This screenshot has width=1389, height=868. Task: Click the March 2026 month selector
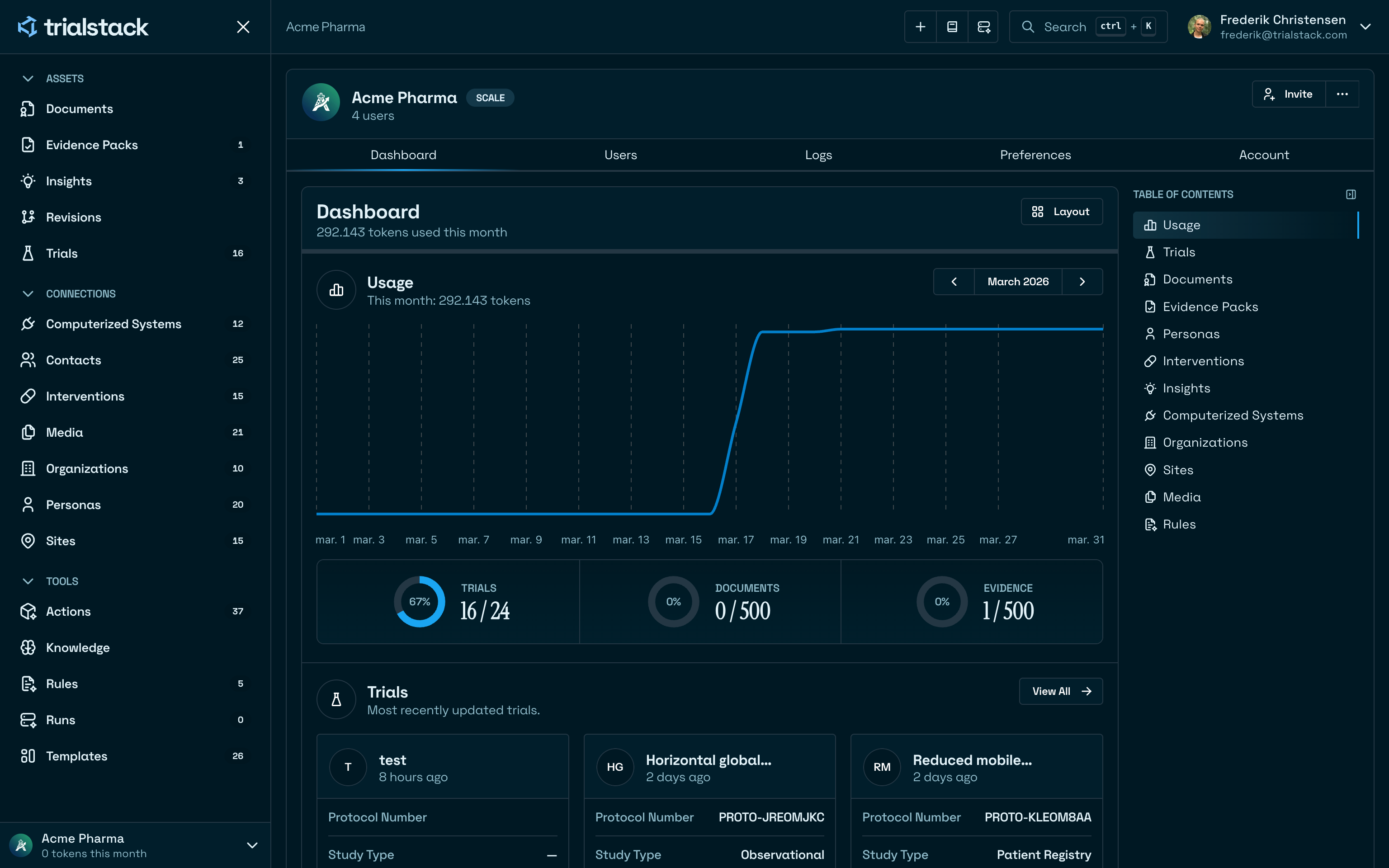[1018, 282]
